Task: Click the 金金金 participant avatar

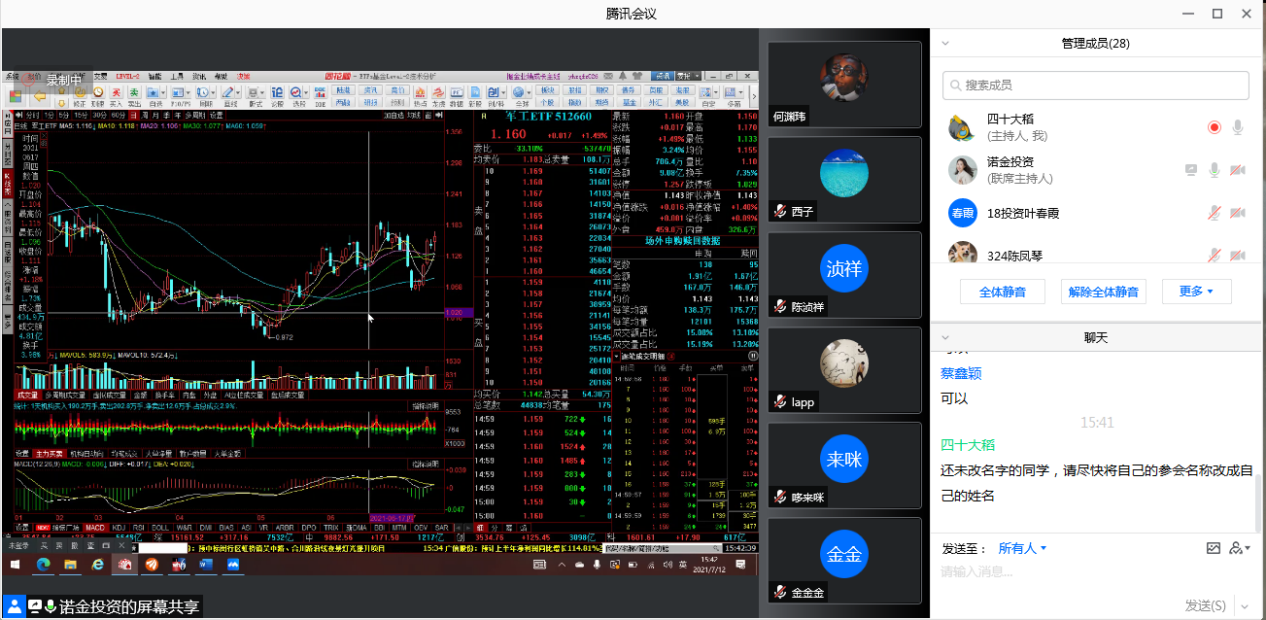Action: pos(845,554)
